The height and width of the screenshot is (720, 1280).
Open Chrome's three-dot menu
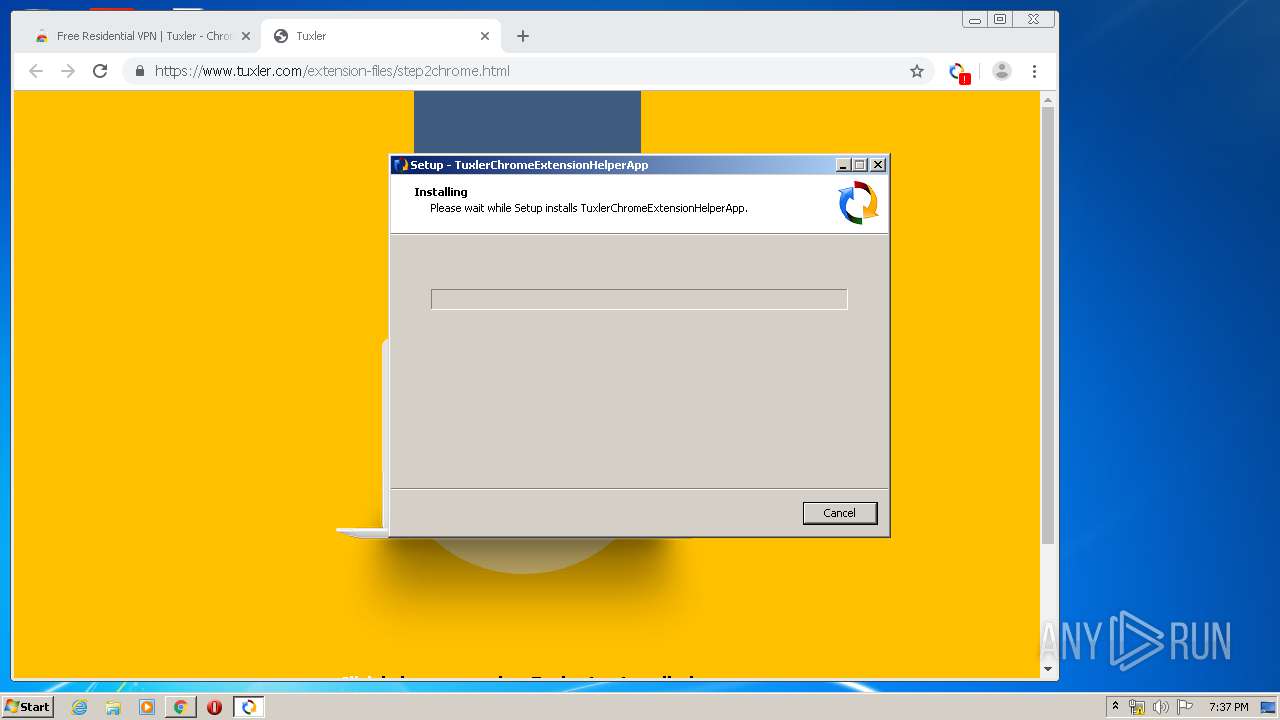1034,71
